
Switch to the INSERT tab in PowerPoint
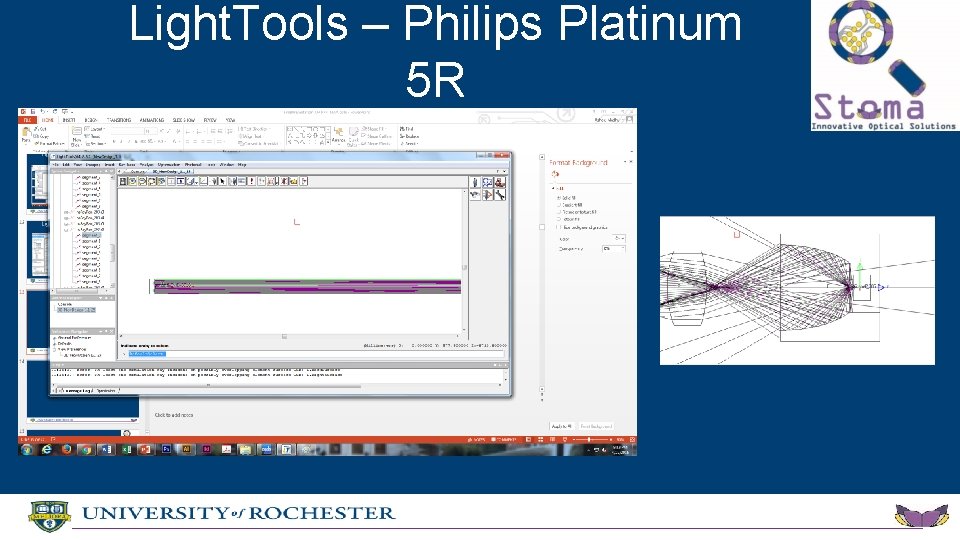69,121
